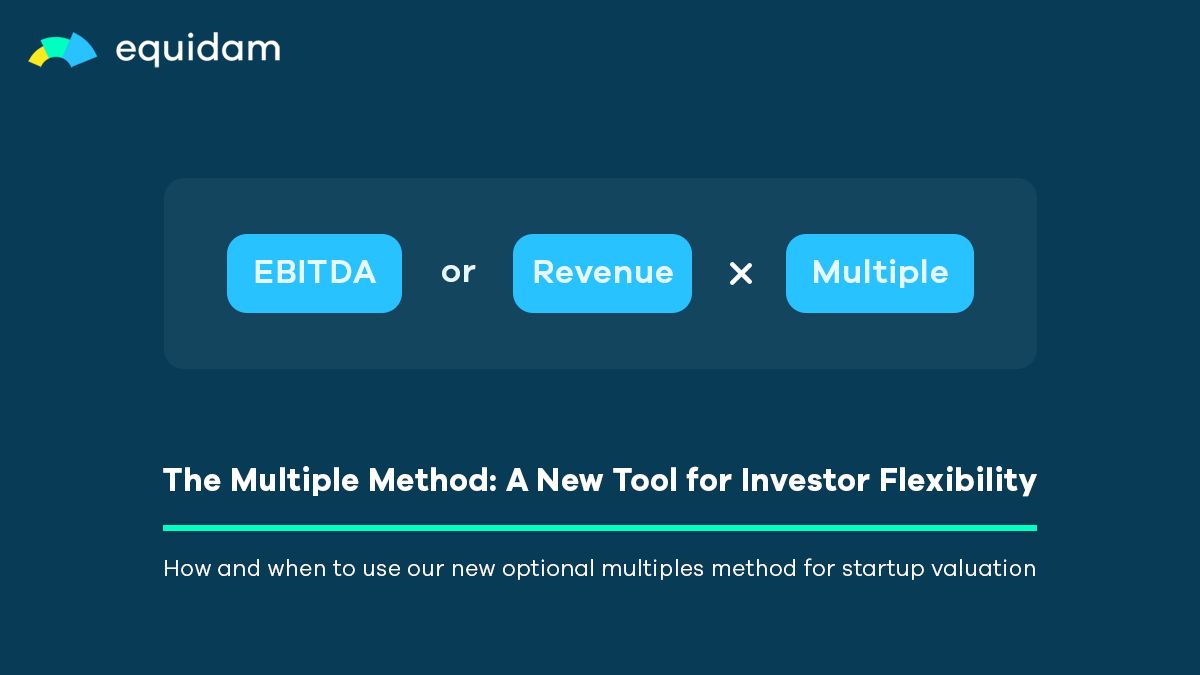Click 'startup valuation' in the subtitle
The image size is (1200, 675).
click(x=938, y=570)
